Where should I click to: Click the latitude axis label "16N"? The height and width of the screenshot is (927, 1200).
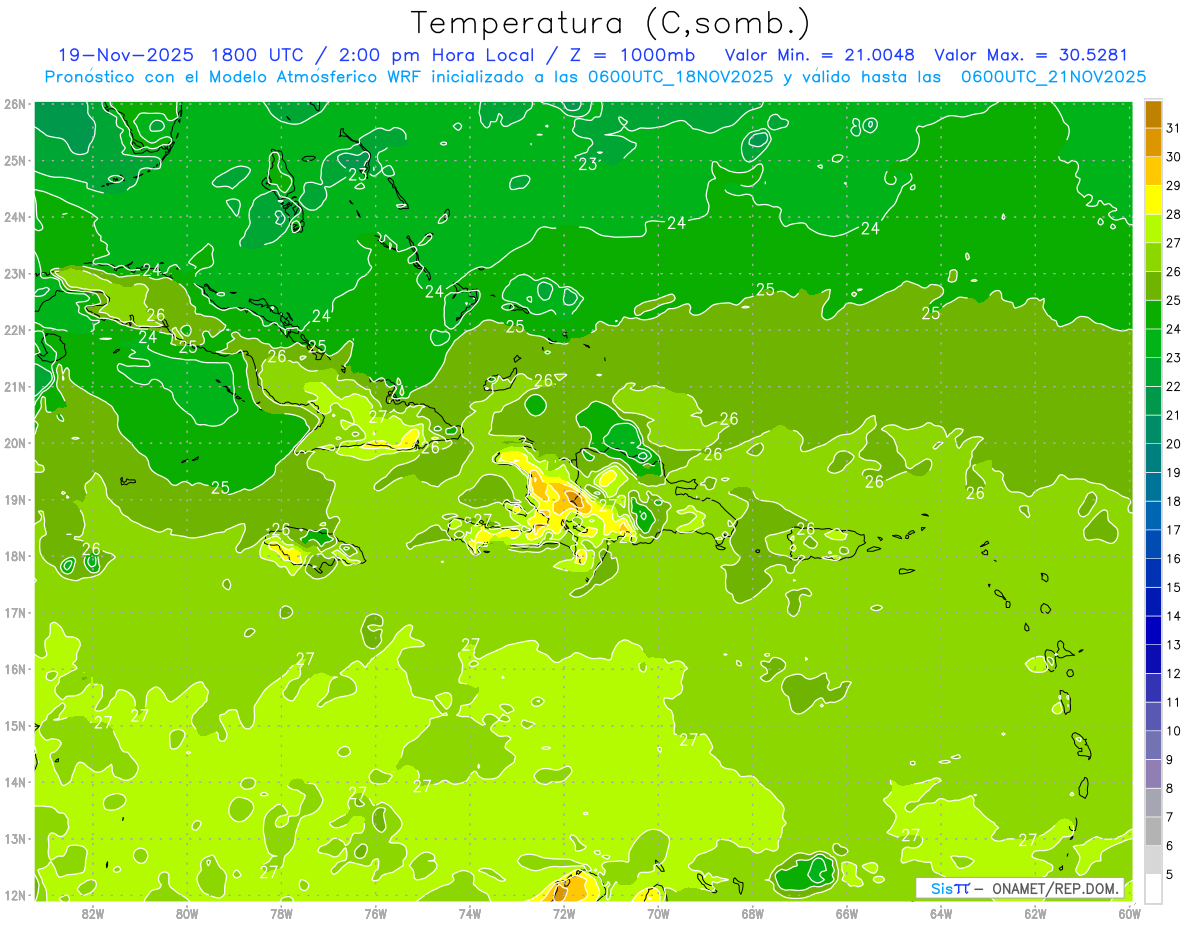15,669
